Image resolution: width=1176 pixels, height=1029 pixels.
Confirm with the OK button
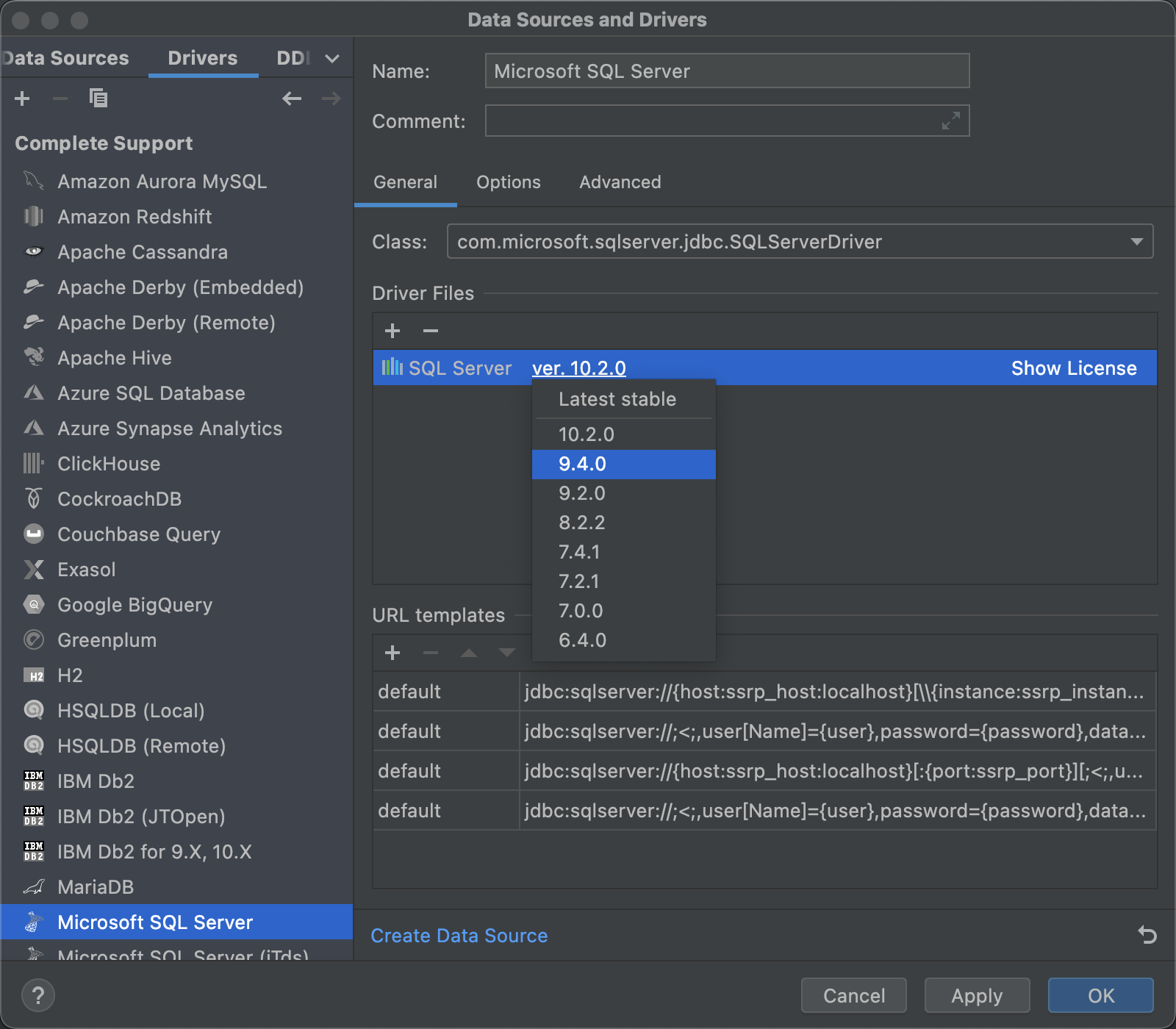tap(1101, 995)
